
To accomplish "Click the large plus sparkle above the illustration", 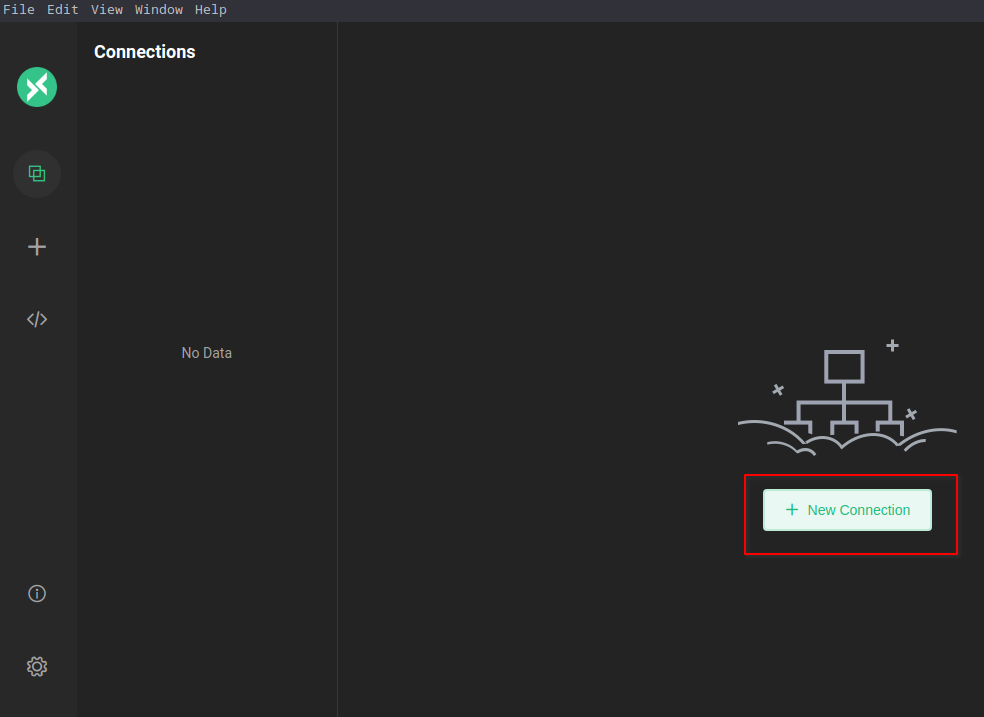I will pos(892,346).
